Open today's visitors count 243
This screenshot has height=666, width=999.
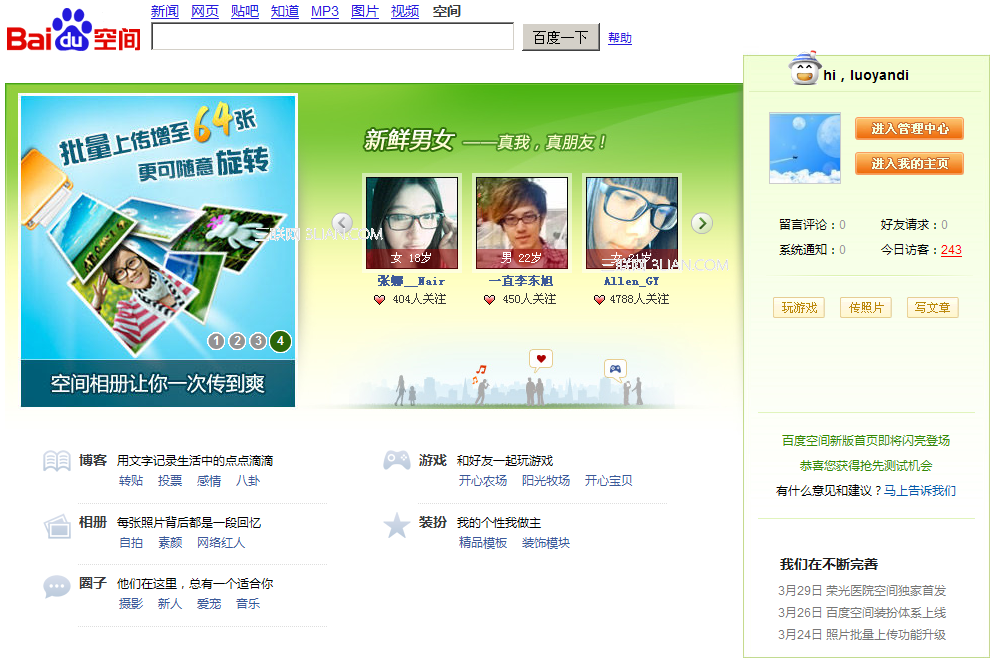951,250
